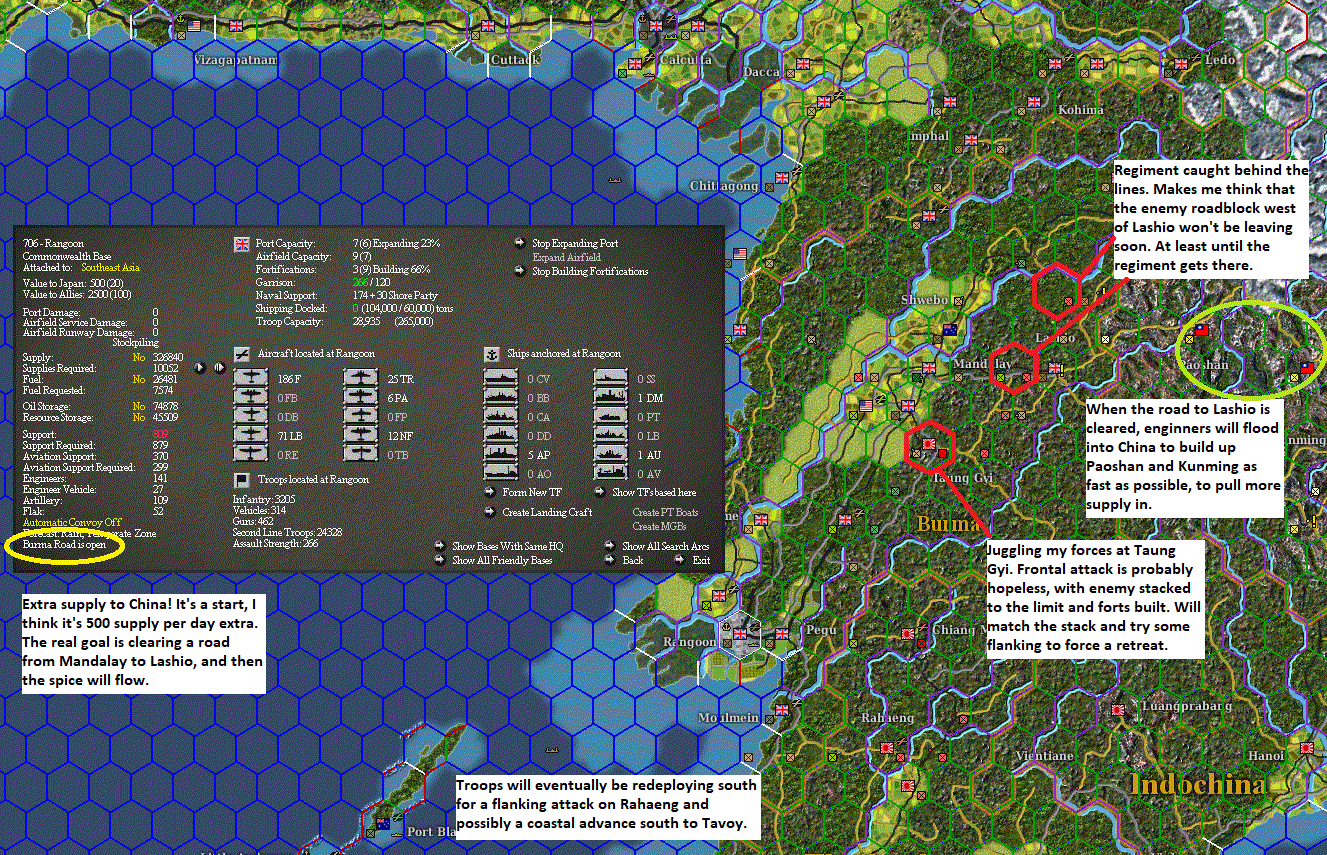Image resolution: width=1327 pixels, height=855 pixels.
Task: Click the seaplane tender icon beside 0 AV
Action: coord(611,474)
